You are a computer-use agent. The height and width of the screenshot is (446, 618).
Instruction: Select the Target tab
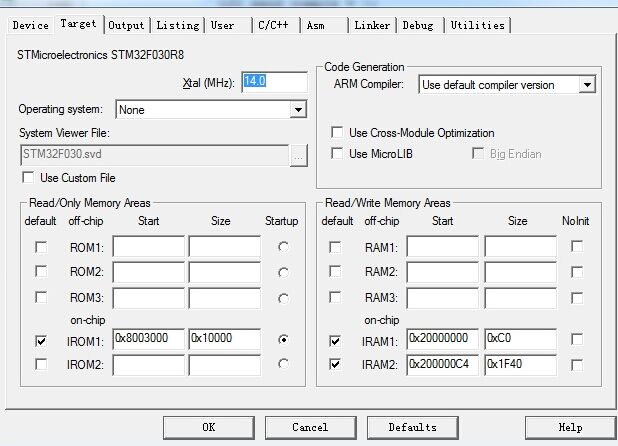pos(78,24)
